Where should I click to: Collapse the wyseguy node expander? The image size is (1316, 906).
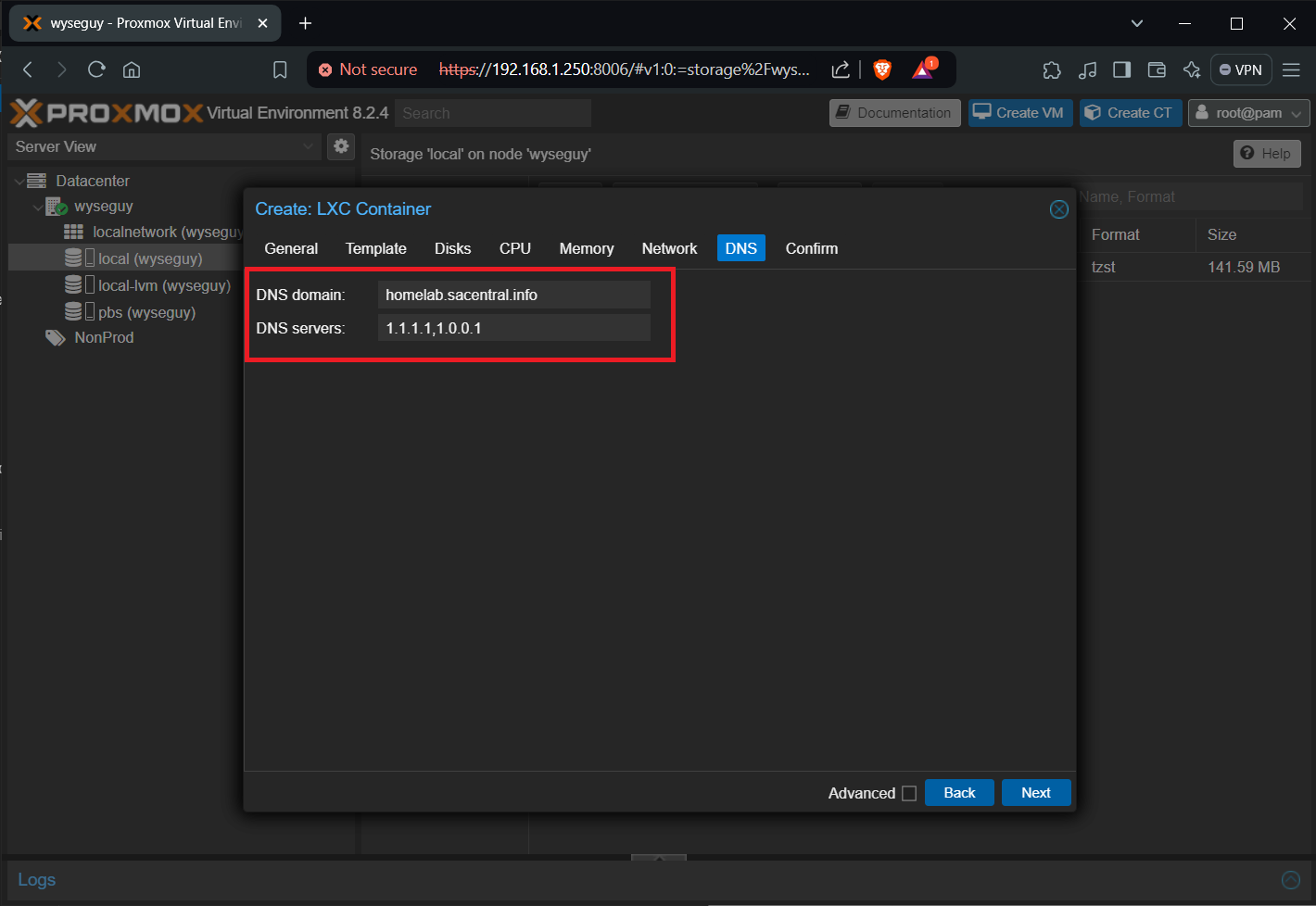[37, 208]
